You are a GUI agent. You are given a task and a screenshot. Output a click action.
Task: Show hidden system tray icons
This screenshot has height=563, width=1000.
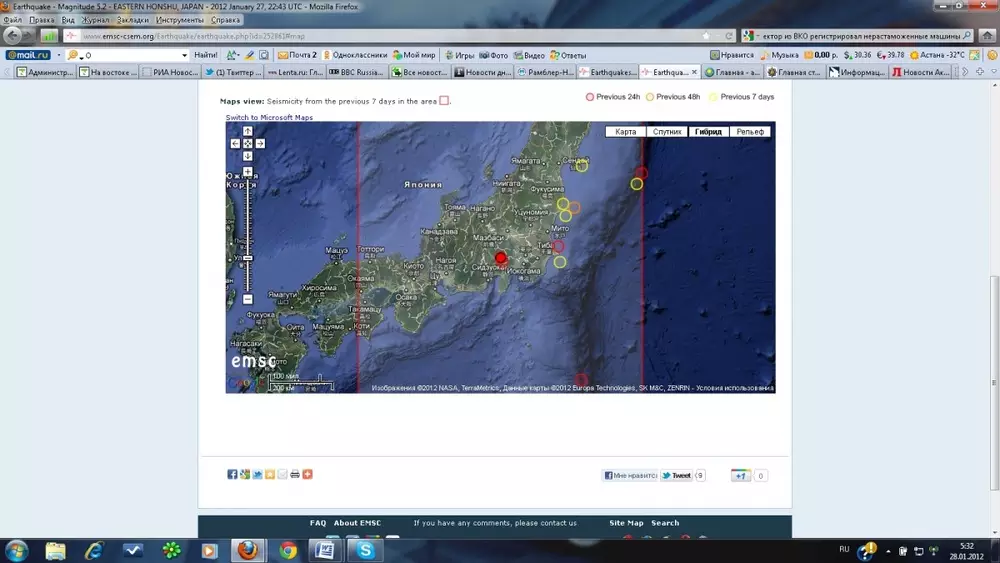coord(886,550)
